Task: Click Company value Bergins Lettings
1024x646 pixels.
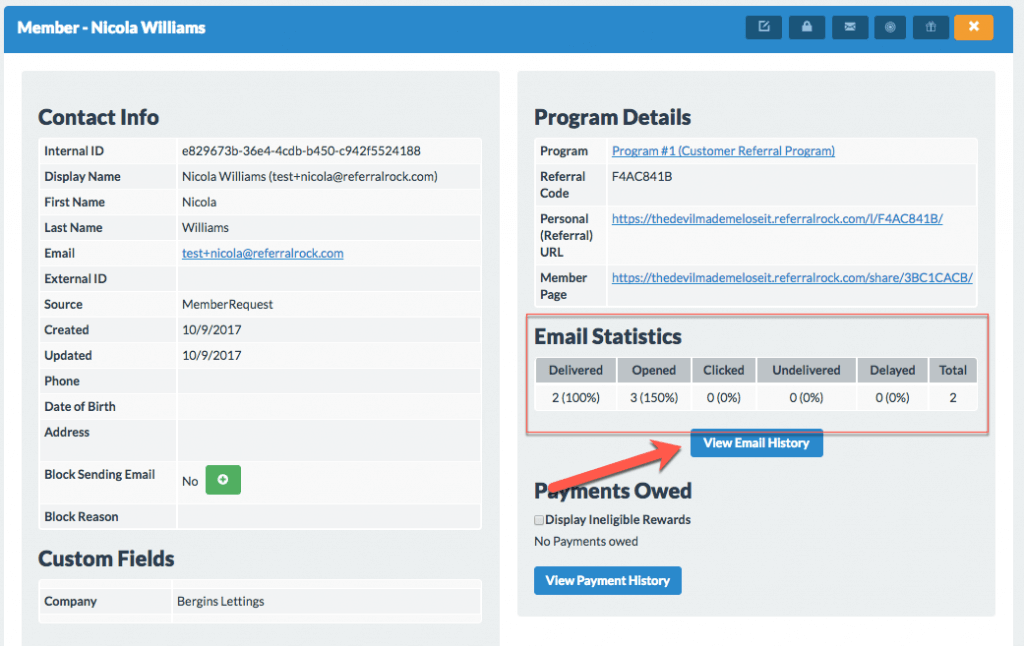Action: (x=221, y=601)
